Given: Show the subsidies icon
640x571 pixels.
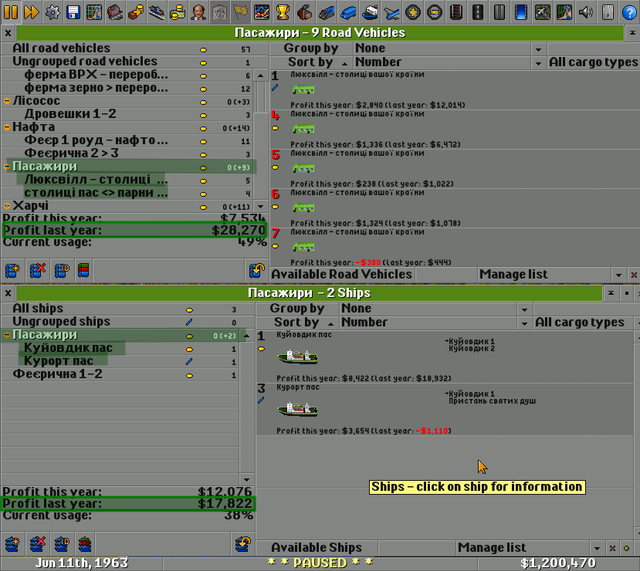Looking at the screenshot, I should click(x=136, y=11).
